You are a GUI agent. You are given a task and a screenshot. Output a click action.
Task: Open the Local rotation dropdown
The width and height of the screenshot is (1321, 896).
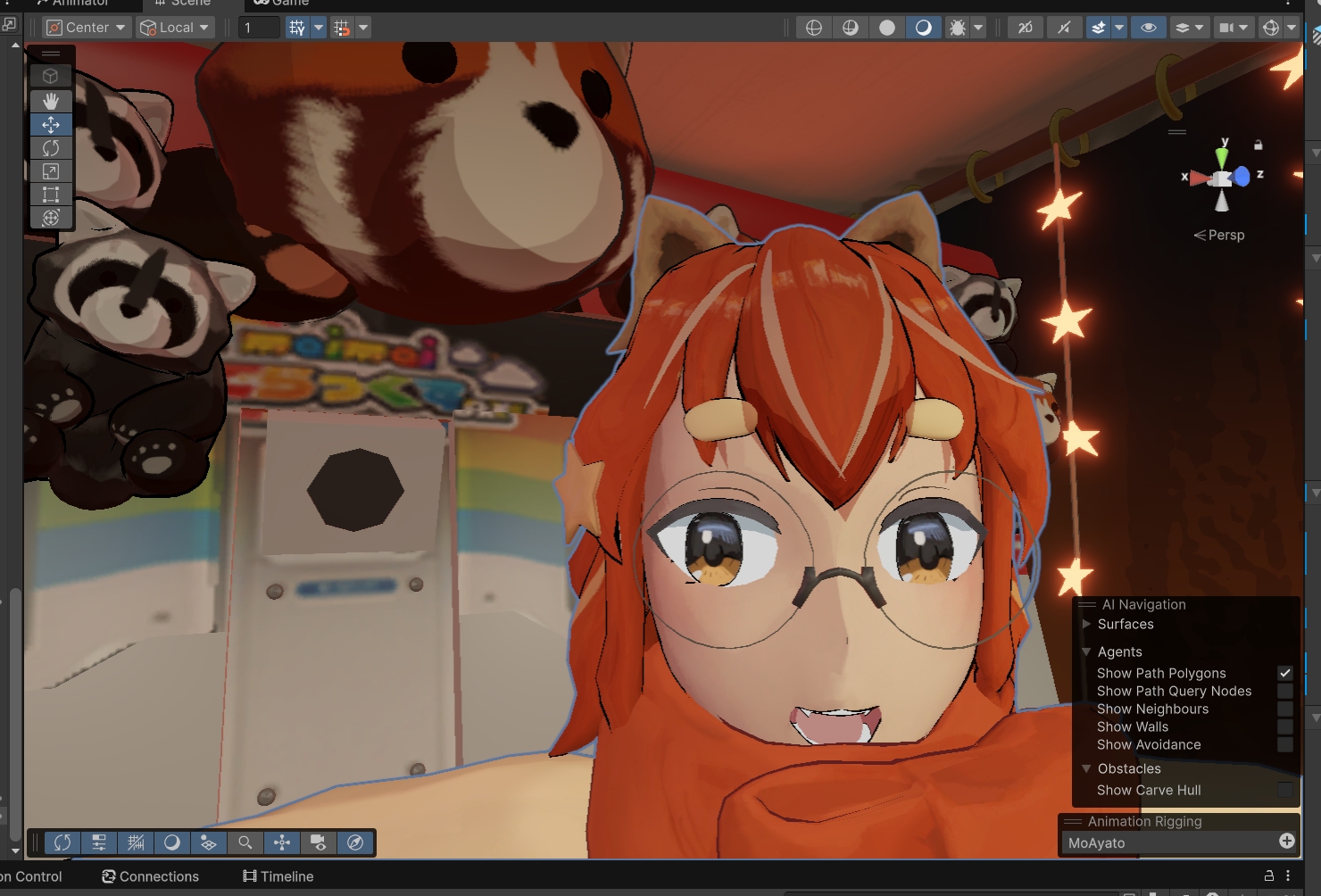click(x=175, y=28)
